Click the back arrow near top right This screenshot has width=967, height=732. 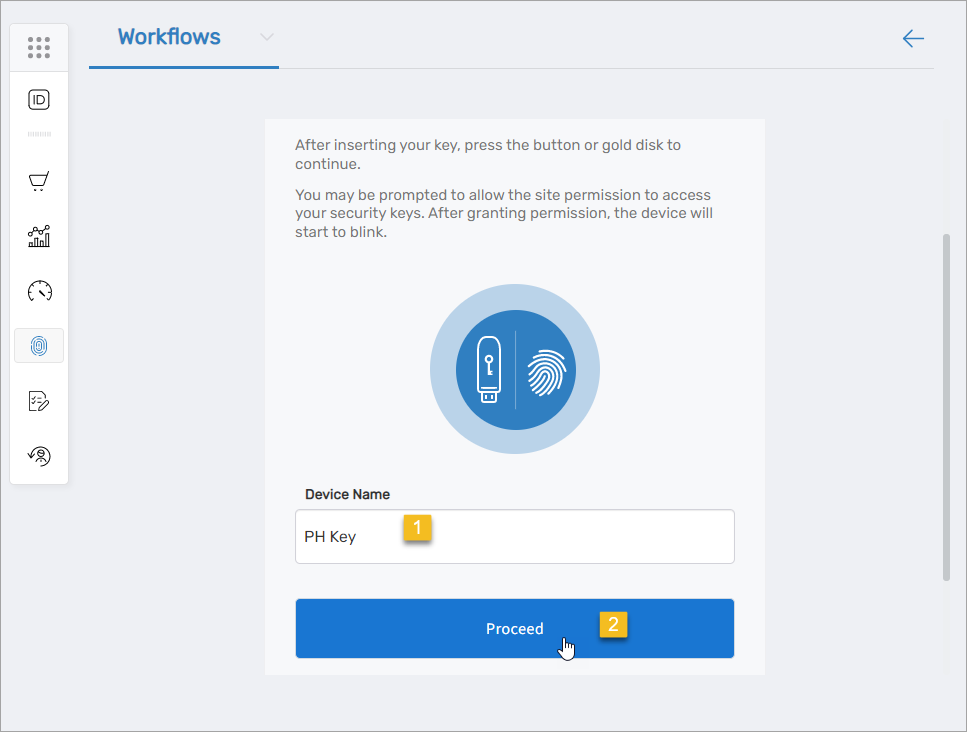click(x=913, y=38)
